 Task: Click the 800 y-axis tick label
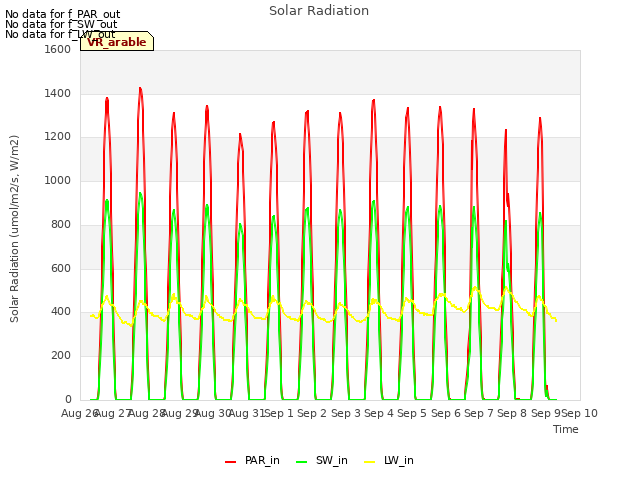click(61, 224)
